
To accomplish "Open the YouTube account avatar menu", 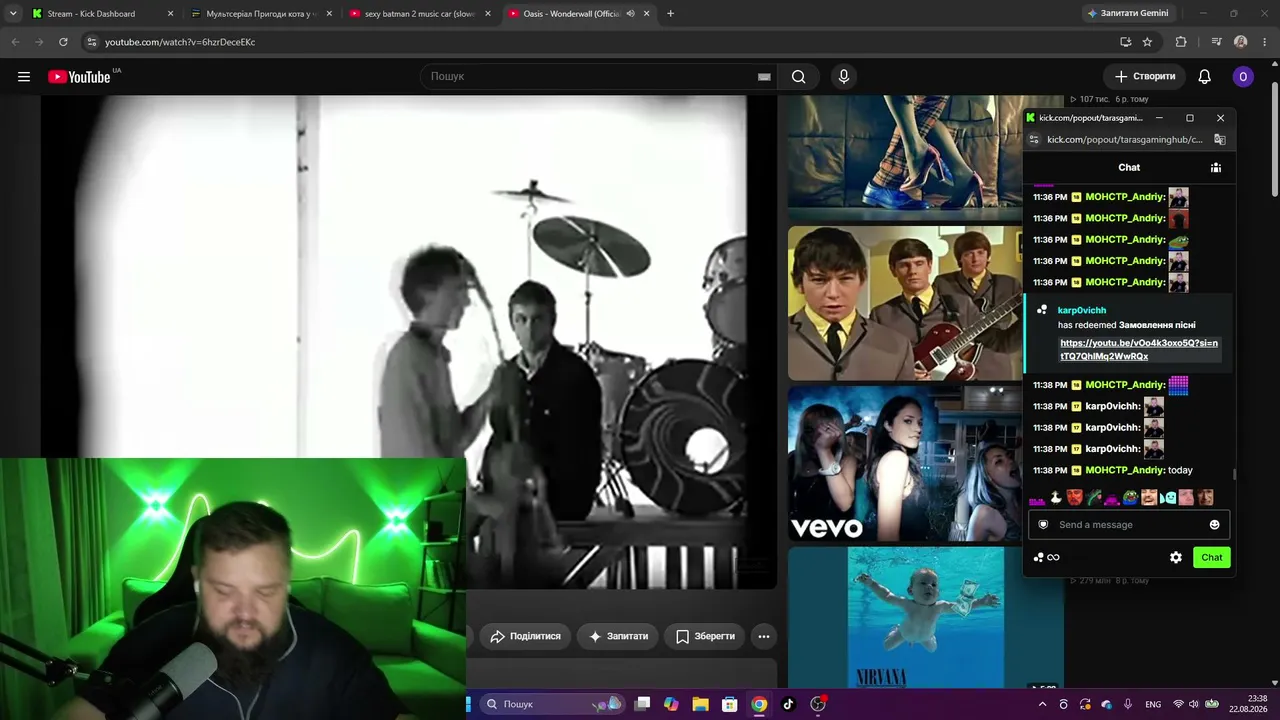I will [1243, 77].
